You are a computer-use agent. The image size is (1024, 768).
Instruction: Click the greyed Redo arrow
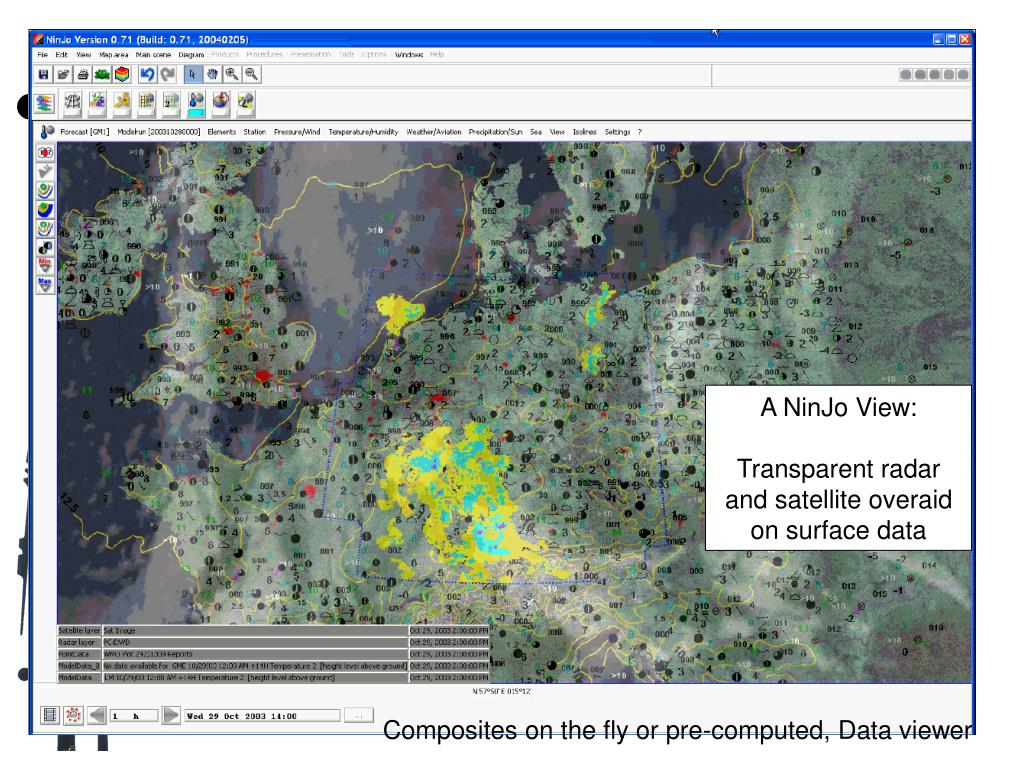[x=168, y=75]
